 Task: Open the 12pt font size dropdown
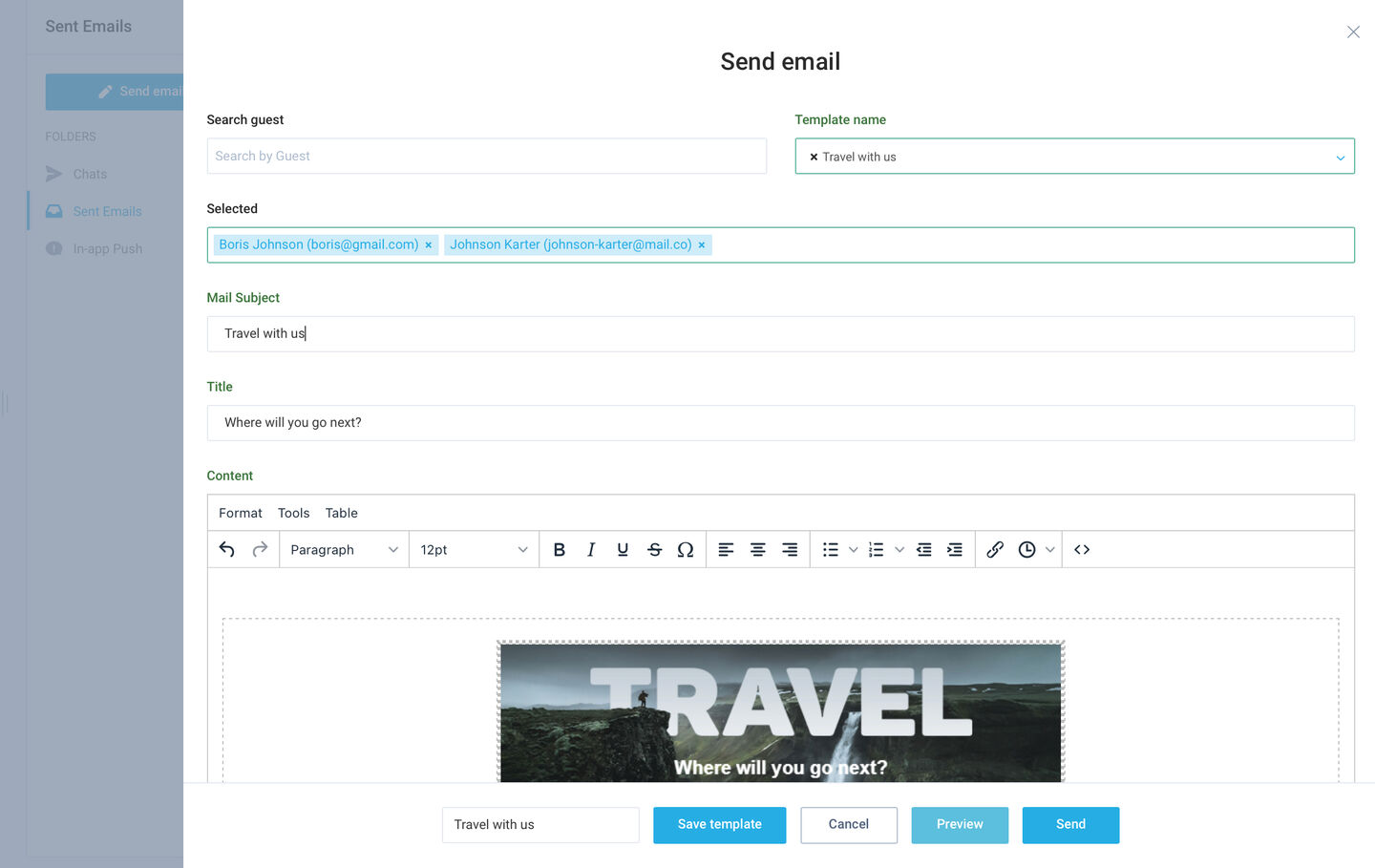tap(474, 549)
